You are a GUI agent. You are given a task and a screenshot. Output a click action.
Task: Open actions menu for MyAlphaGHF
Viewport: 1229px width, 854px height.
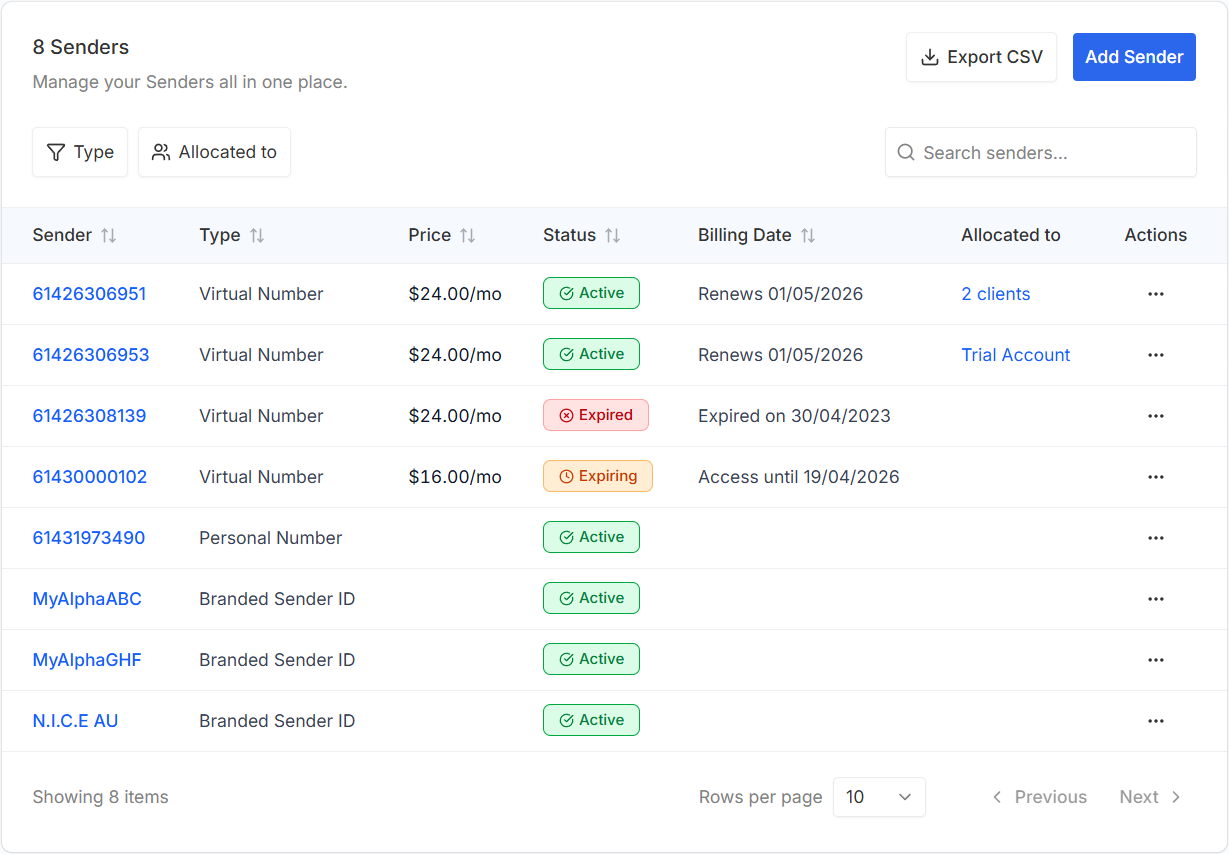point(1156,660)
